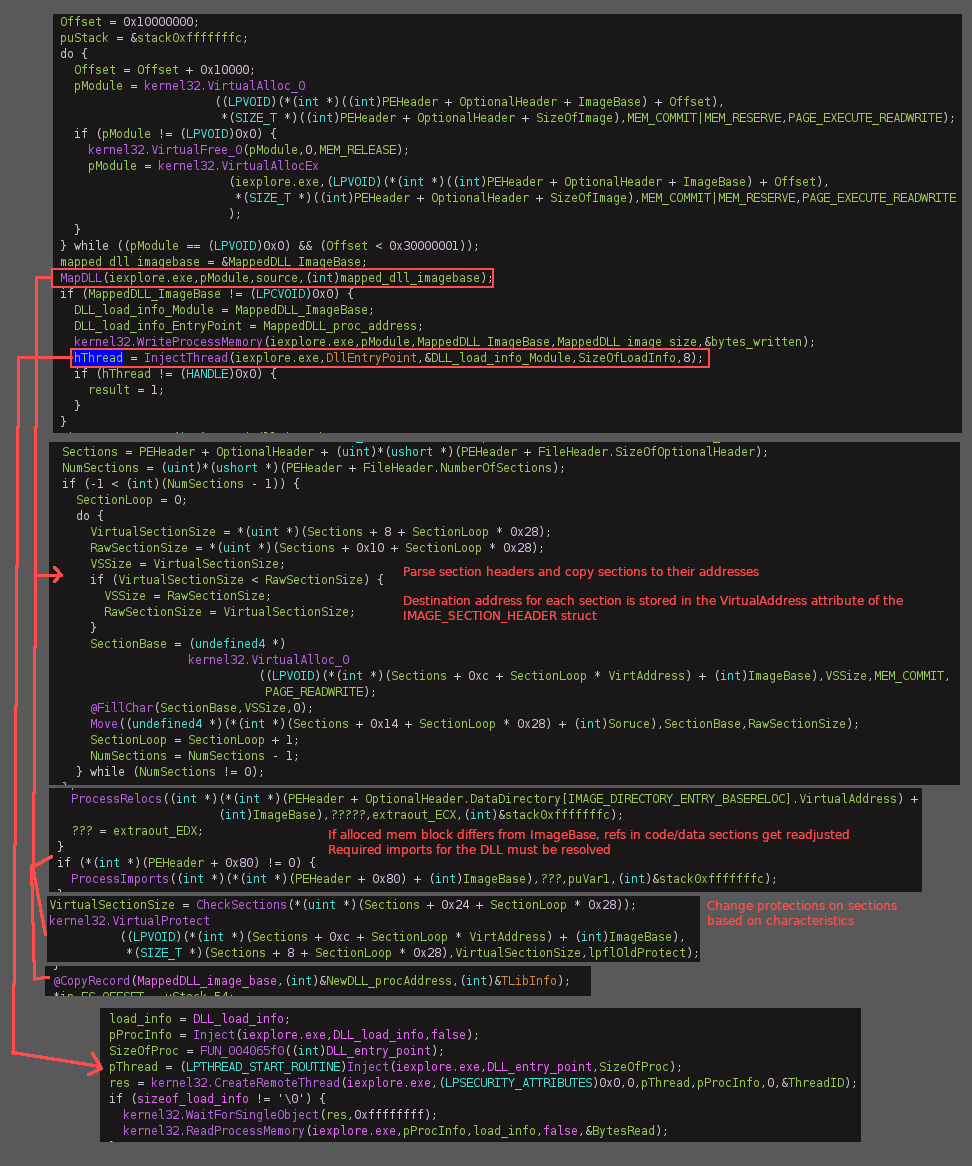Click 'RawSectionSize = VirtualSectionSize;' statement
The image size is (972, 1166).
pyautogui.click(x=229, y=611)
